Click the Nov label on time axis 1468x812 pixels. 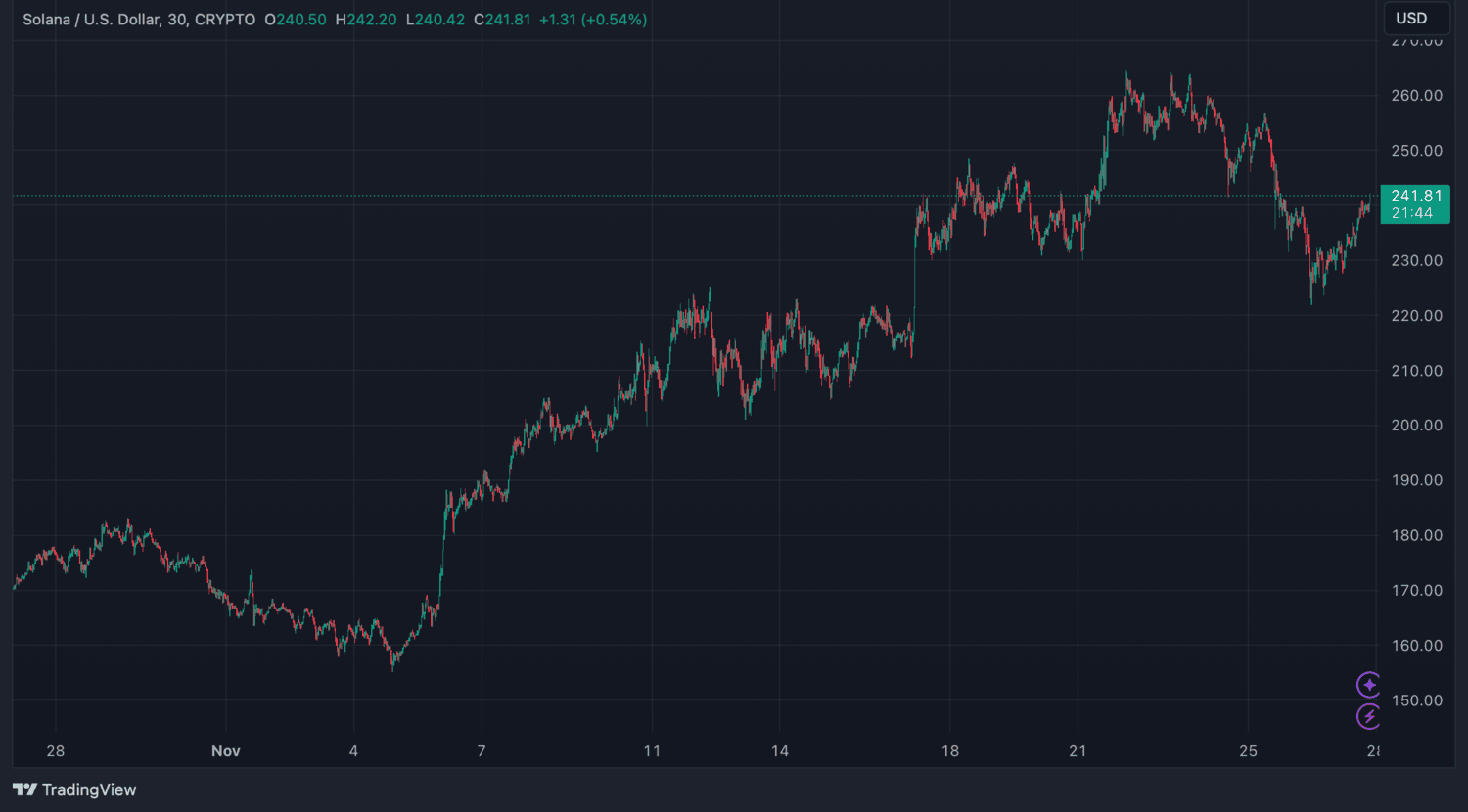point(226,751)
